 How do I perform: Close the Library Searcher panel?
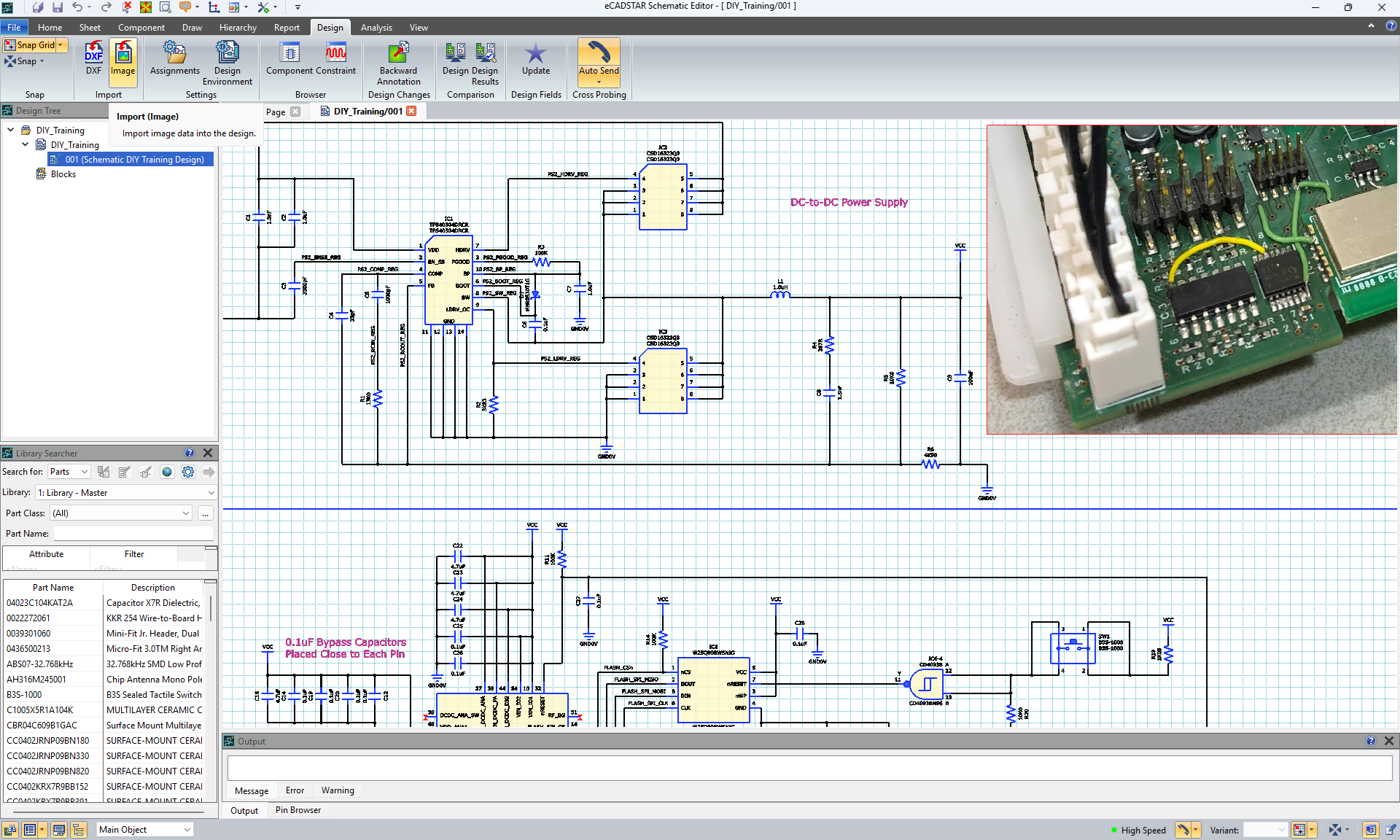click(x=208, y=453)
